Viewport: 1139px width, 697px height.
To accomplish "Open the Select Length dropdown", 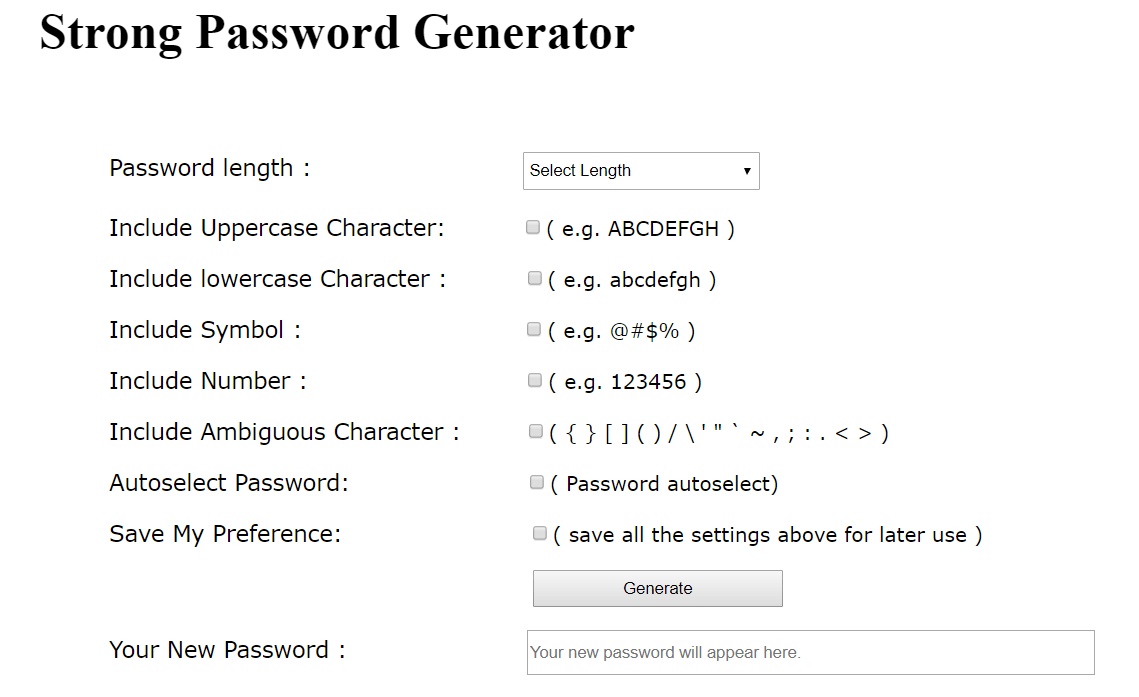I will pyautogui.click(x=641, y=171).
